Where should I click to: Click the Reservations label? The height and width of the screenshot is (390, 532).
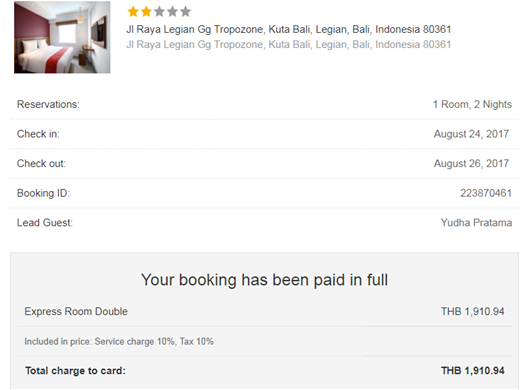(48, 104)
